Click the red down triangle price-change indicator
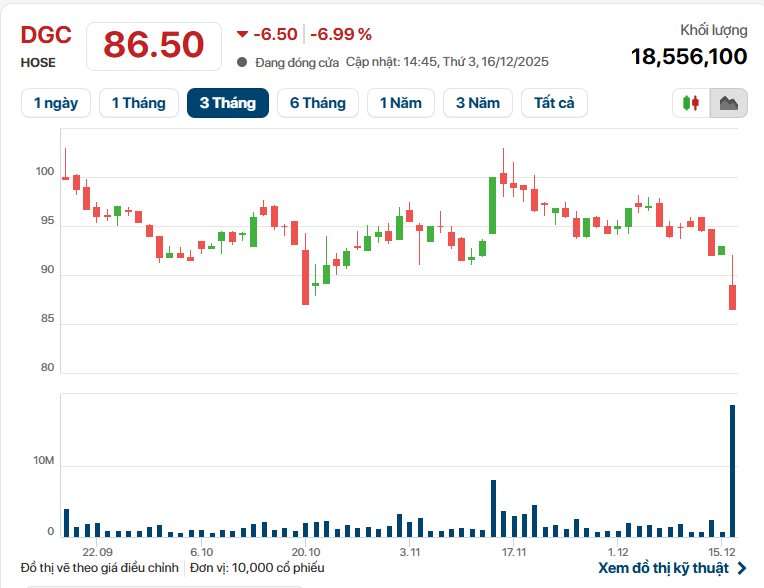The image size is (764, 588). [242, 34]
